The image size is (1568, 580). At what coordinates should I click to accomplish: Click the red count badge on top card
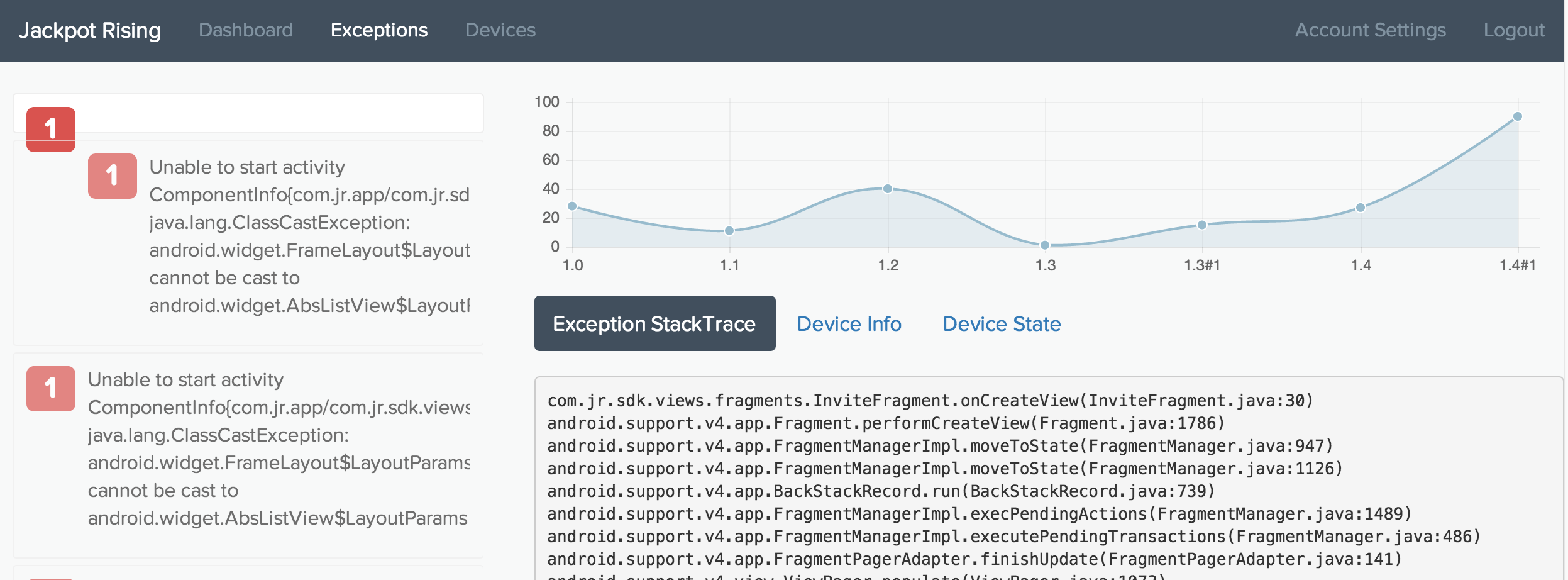pos(51,129)
